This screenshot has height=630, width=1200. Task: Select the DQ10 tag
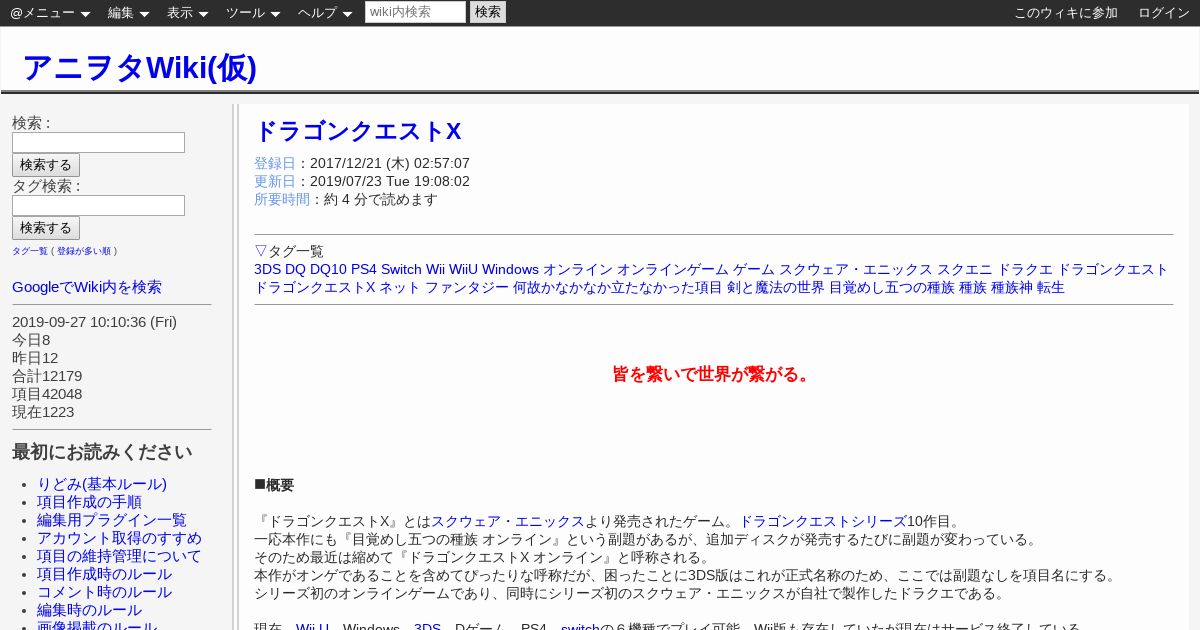click(328, 269)
